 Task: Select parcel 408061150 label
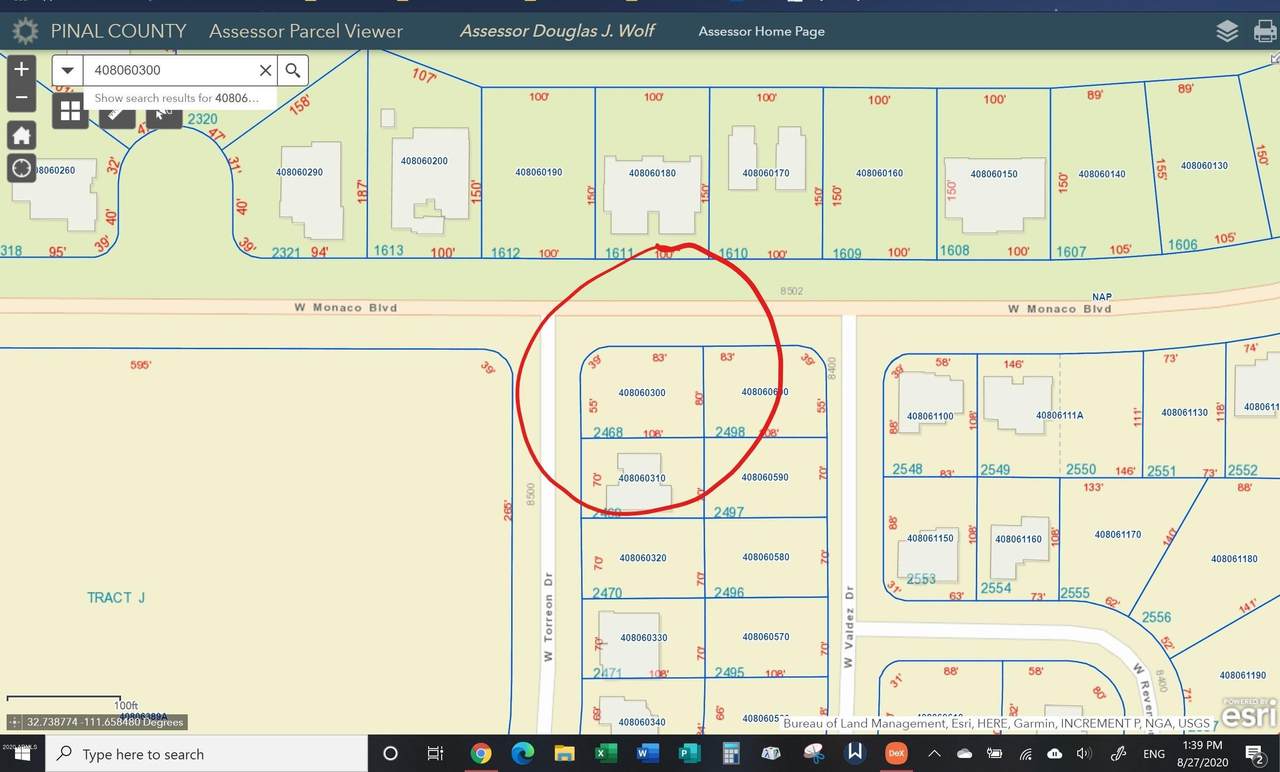[931, 538]
